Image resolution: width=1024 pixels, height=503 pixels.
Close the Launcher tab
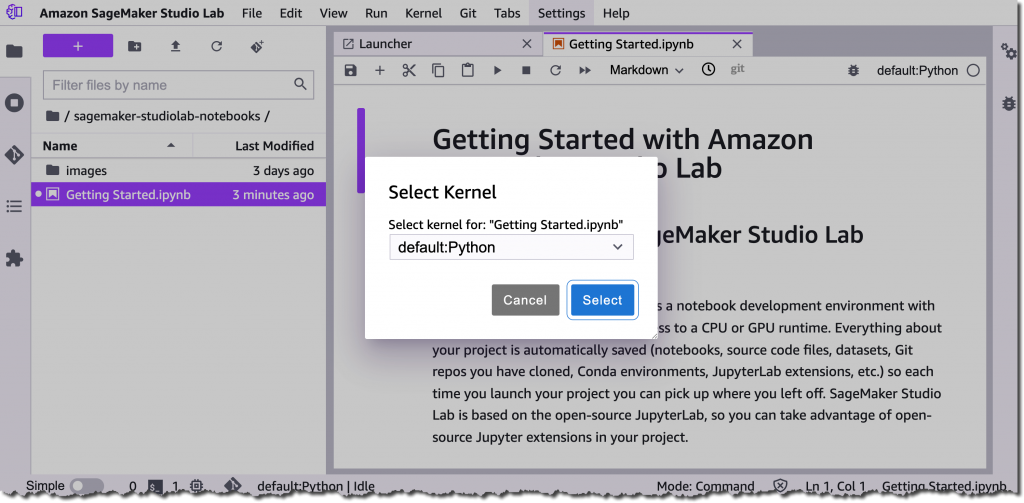point(527,44)
